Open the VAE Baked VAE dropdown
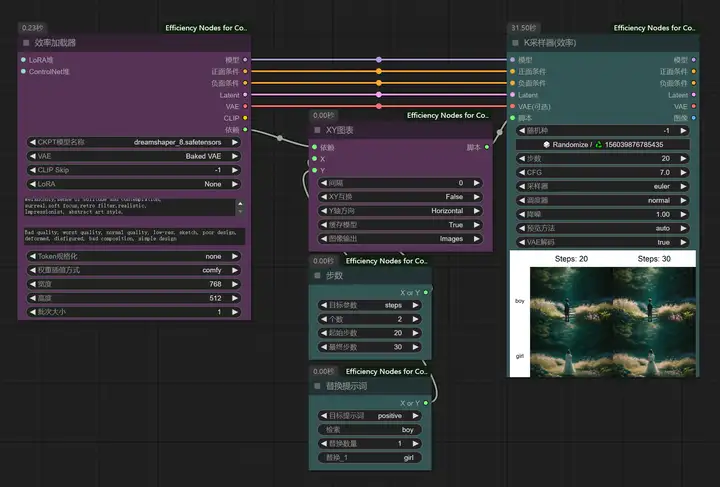 pyautogui.click(x=134, y=157)
